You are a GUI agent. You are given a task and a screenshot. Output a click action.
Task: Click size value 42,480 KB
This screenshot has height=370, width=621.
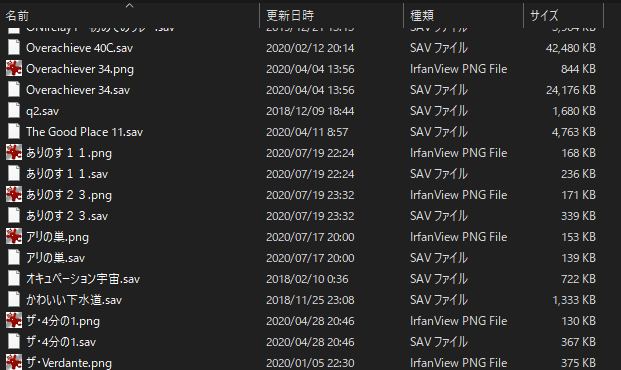(x=571, y=48)
